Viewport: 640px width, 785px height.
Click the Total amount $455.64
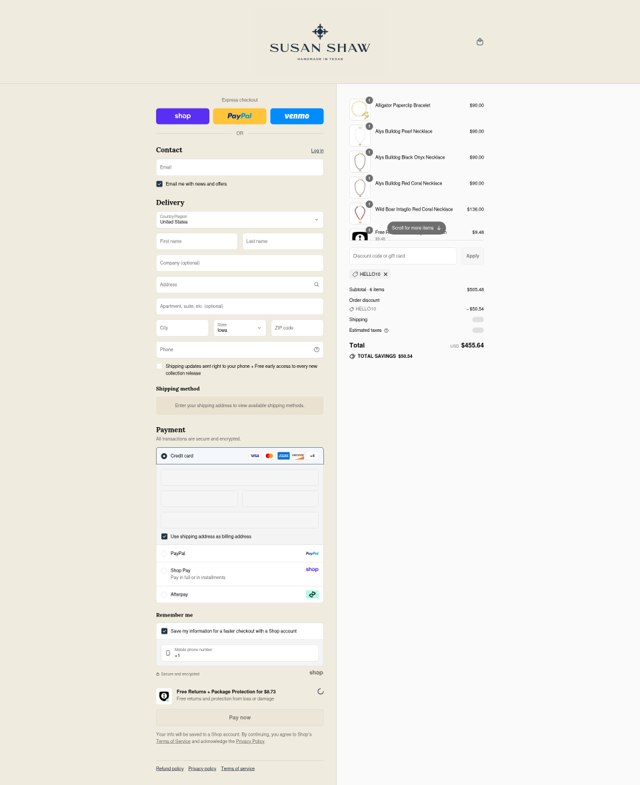click(472, 345)
